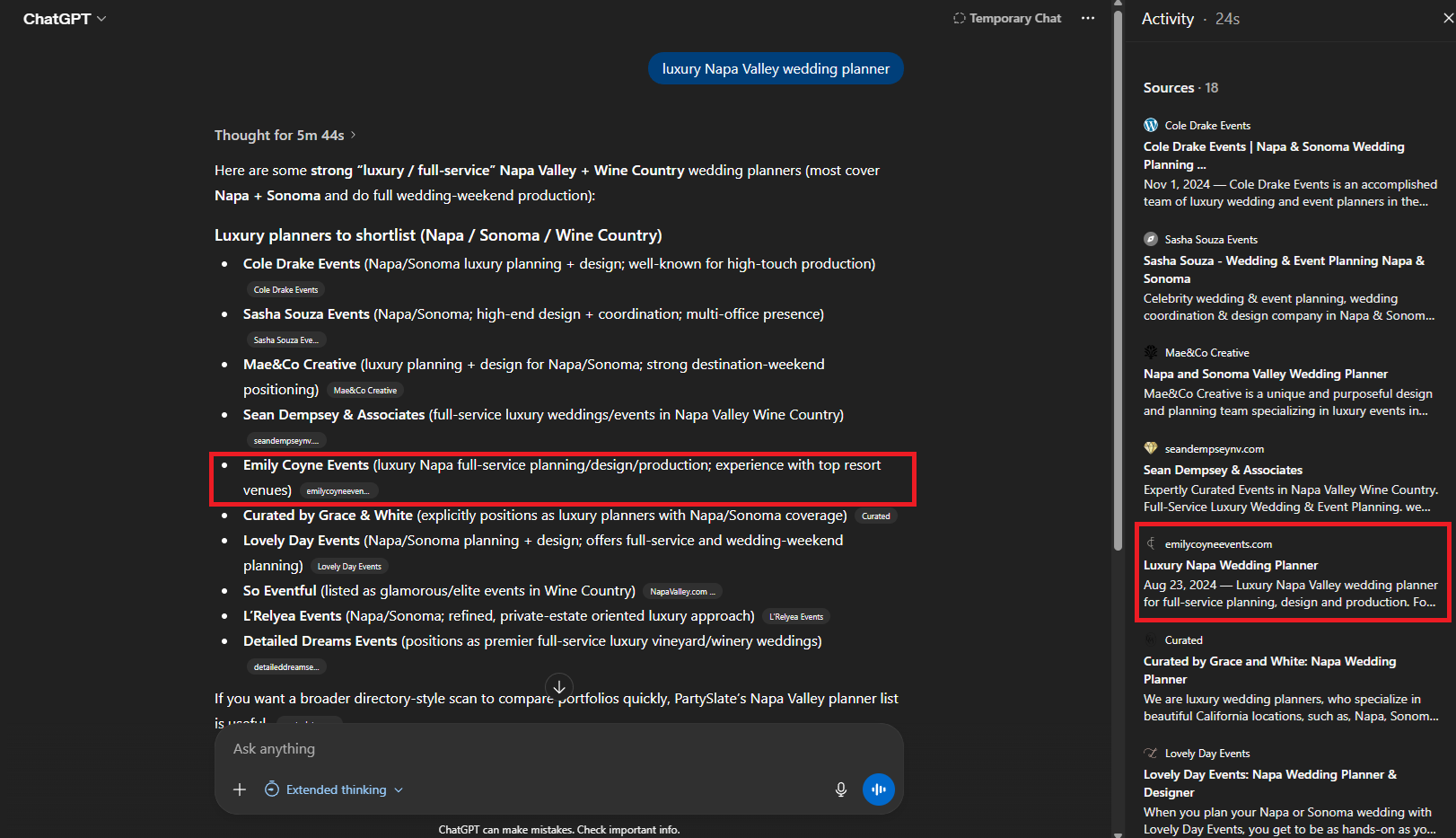
Task: Click the favicon beside emilycoyneevents.com
Action: pos(1151,543)
